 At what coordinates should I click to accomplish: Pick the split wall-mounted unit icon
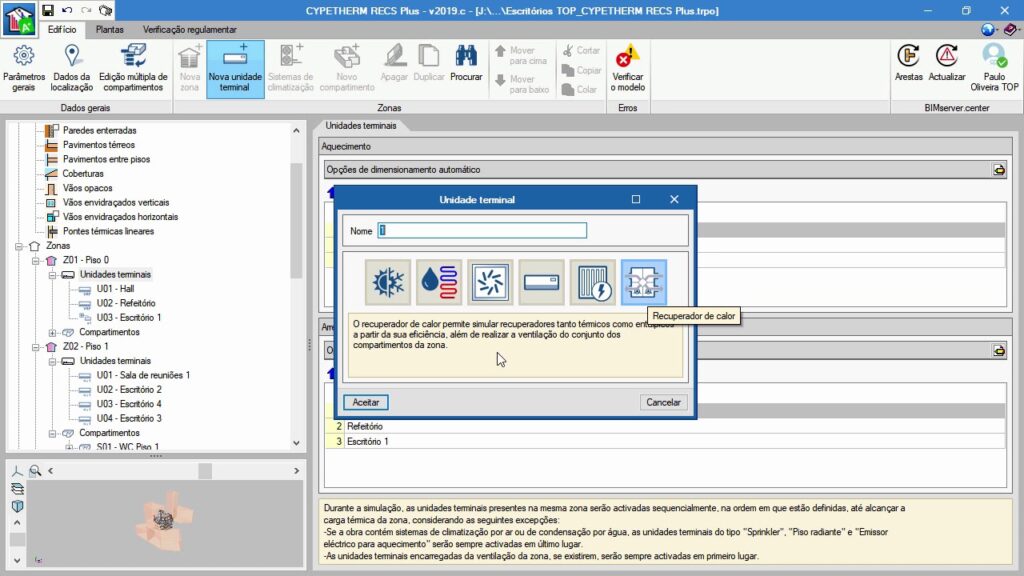(x=541, y=282)
